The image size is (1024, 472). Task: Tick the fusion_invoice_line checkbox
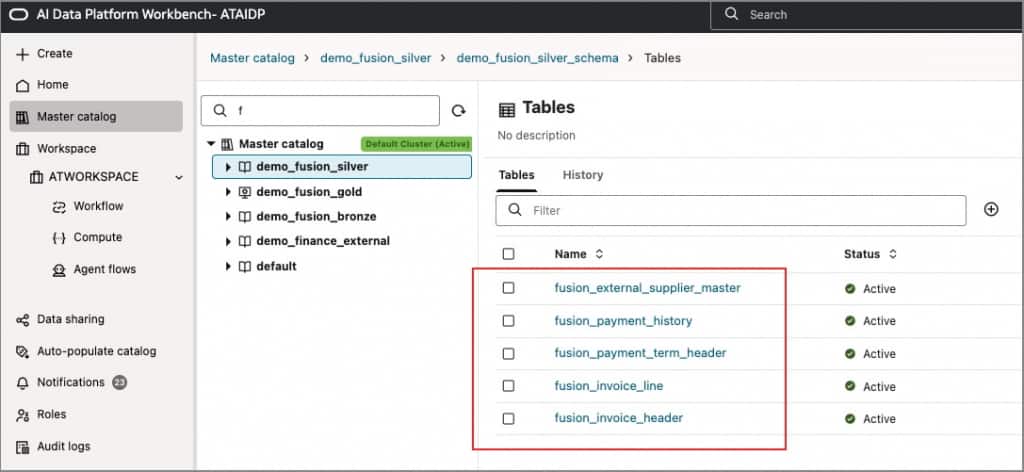[508, 386]
